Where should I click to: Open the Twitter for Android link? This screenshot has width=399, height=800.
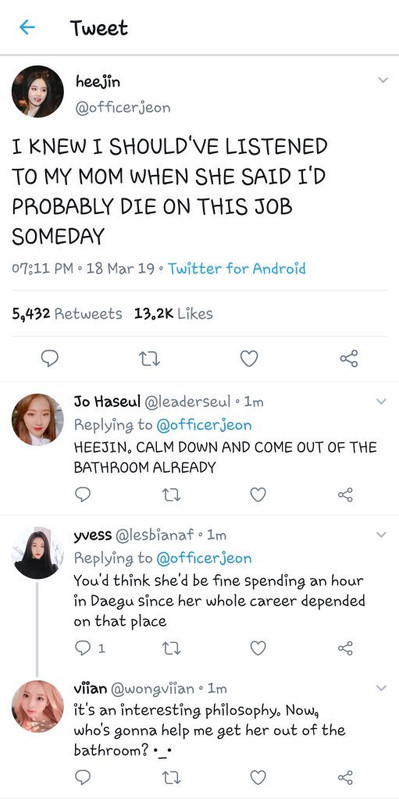coord(237,268)
